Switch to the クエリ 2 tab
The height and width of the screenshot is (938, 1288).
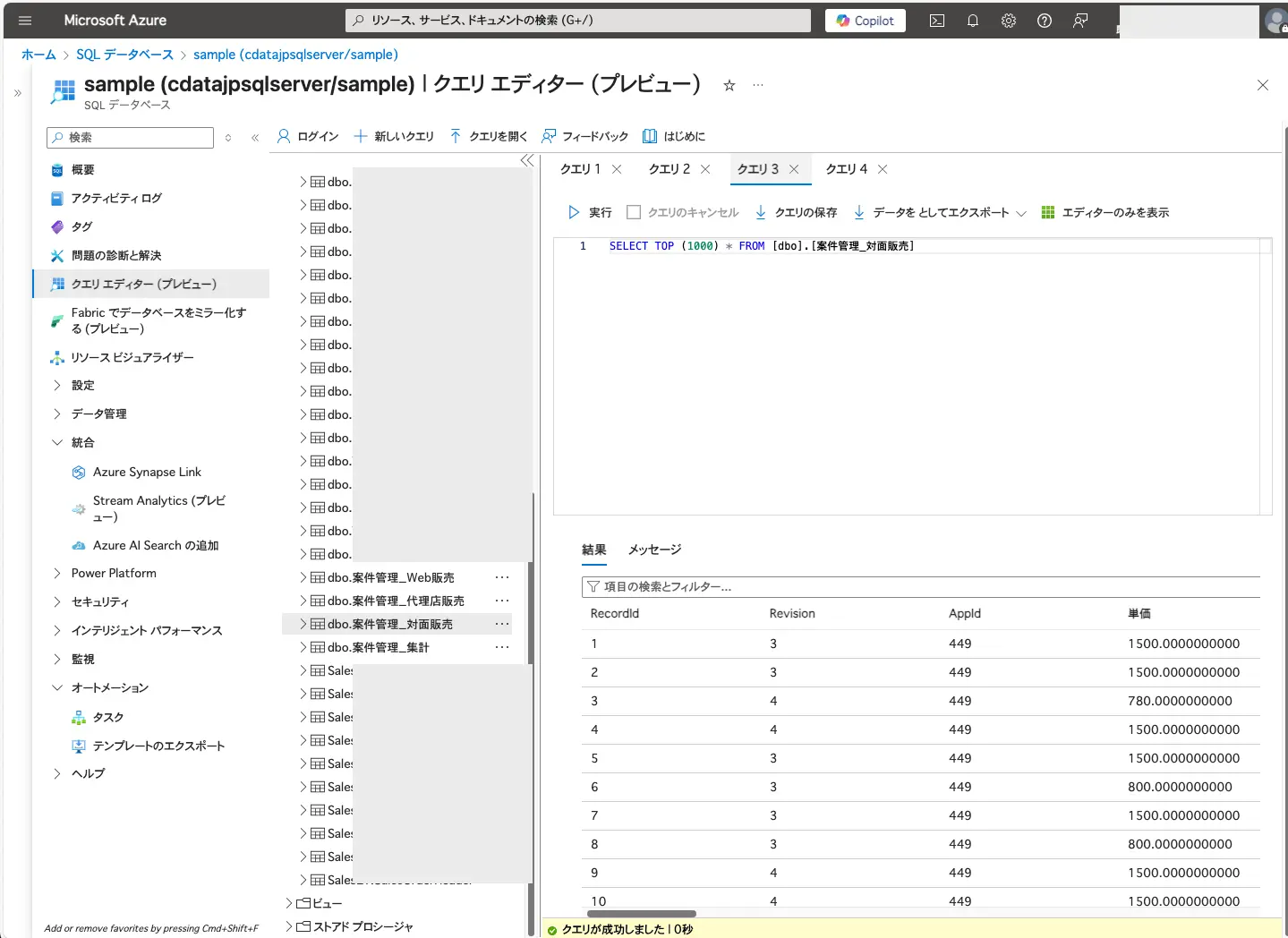point(670,169)
